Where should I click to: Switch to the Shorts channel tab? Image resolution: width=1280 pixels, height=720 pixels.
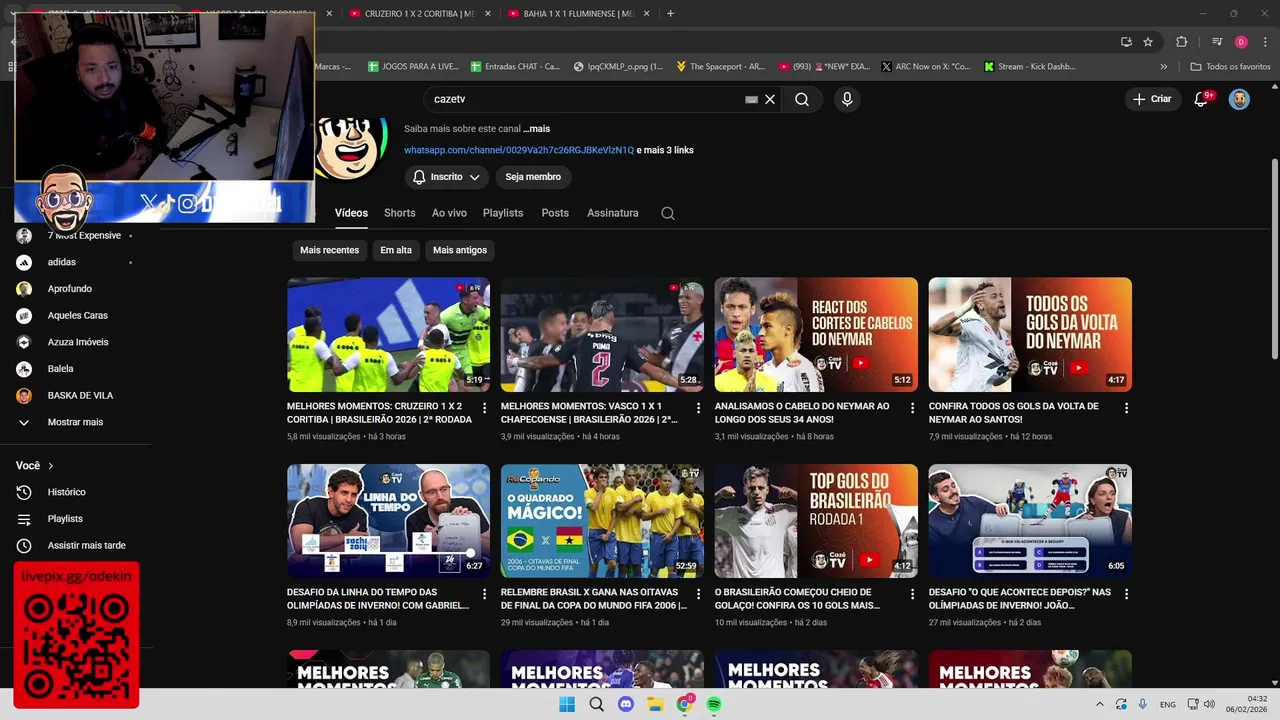coord(399,213)
